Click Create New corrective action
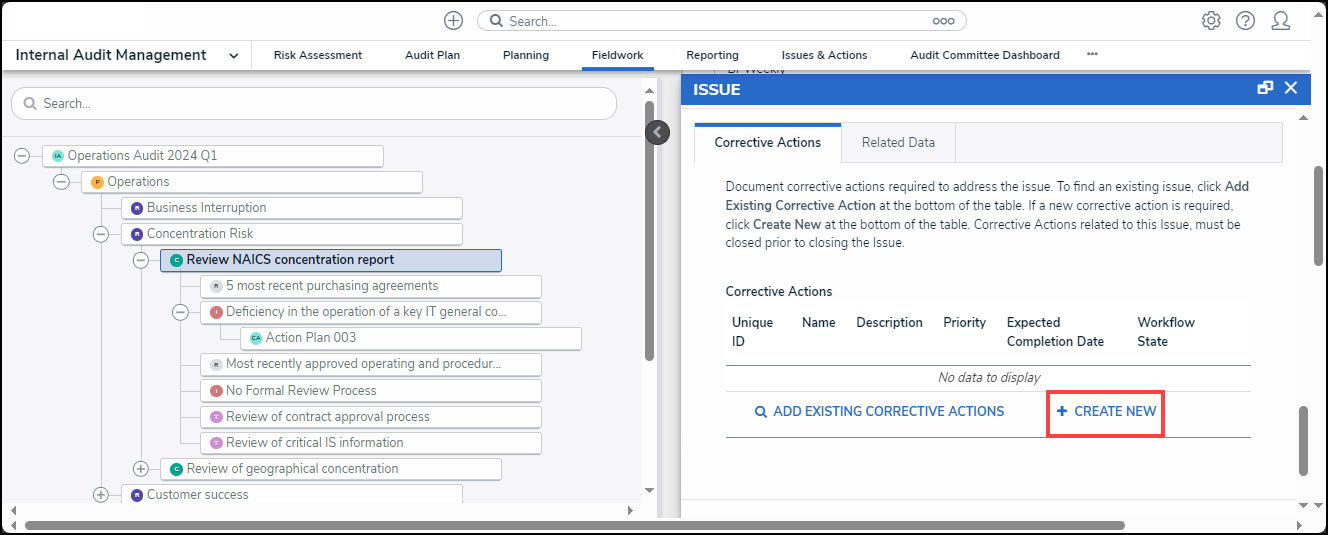This screenshot has width=1328, height=535. 1106,412
